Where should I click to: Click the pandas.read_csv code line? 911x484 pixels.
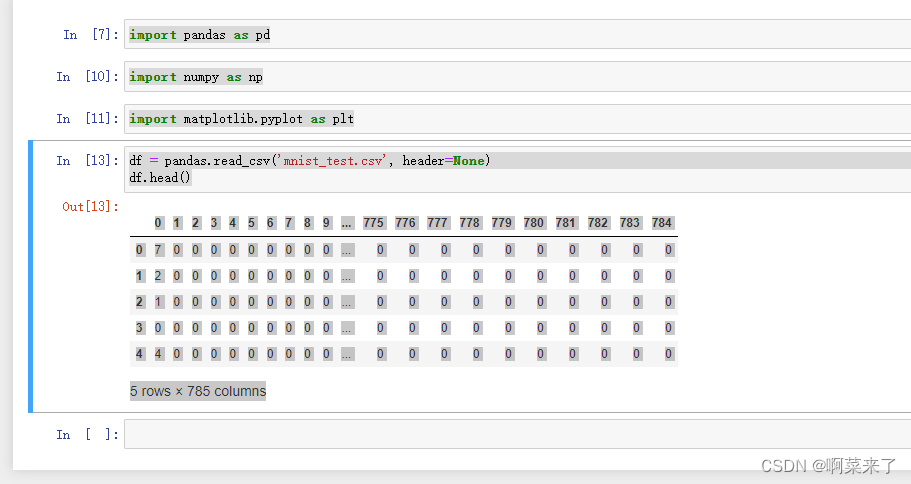310,160
